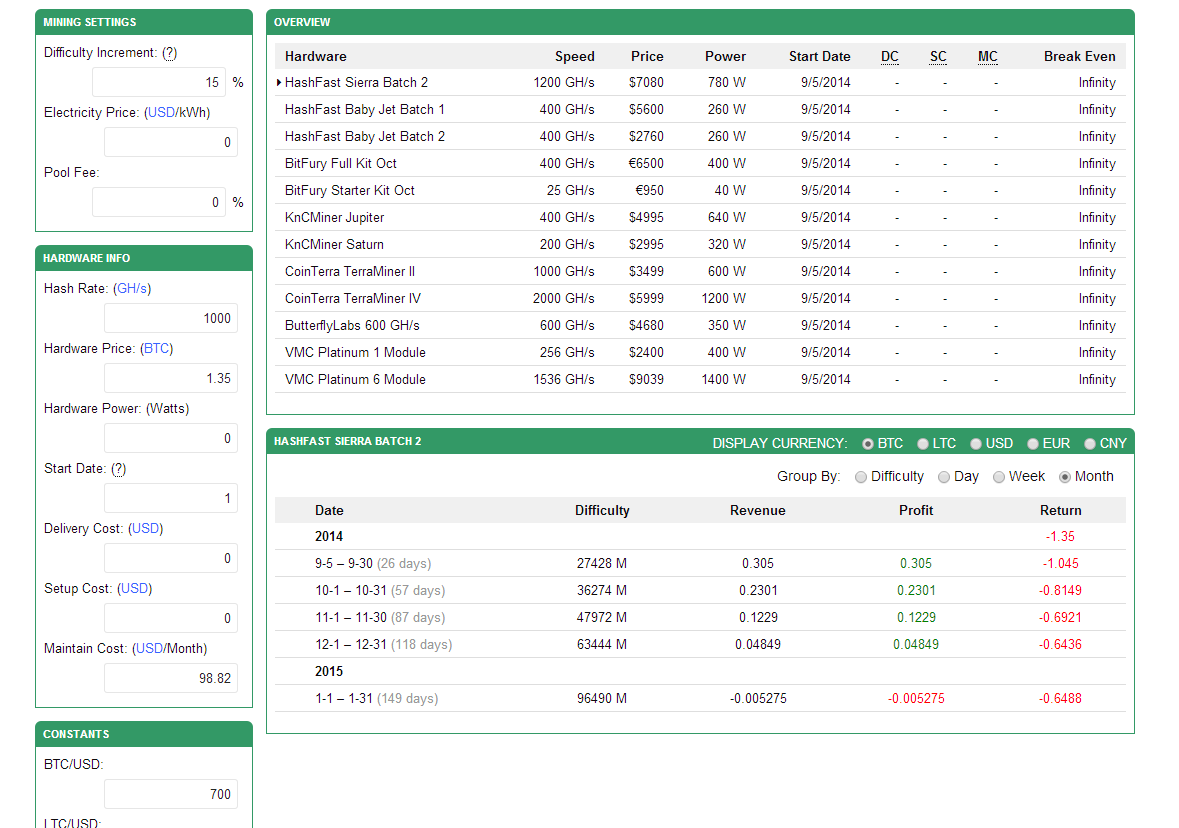Select LTC display currency radio button
1179x828 pixels.
pos(923,444)
